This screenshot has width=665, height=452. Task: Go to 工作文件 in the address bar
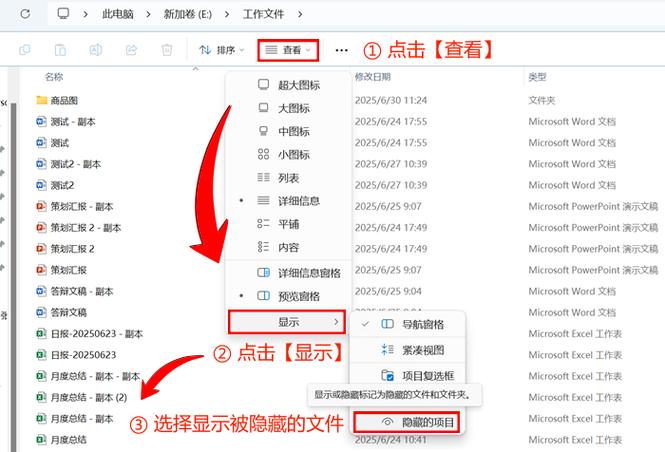[x=263, y=14]
